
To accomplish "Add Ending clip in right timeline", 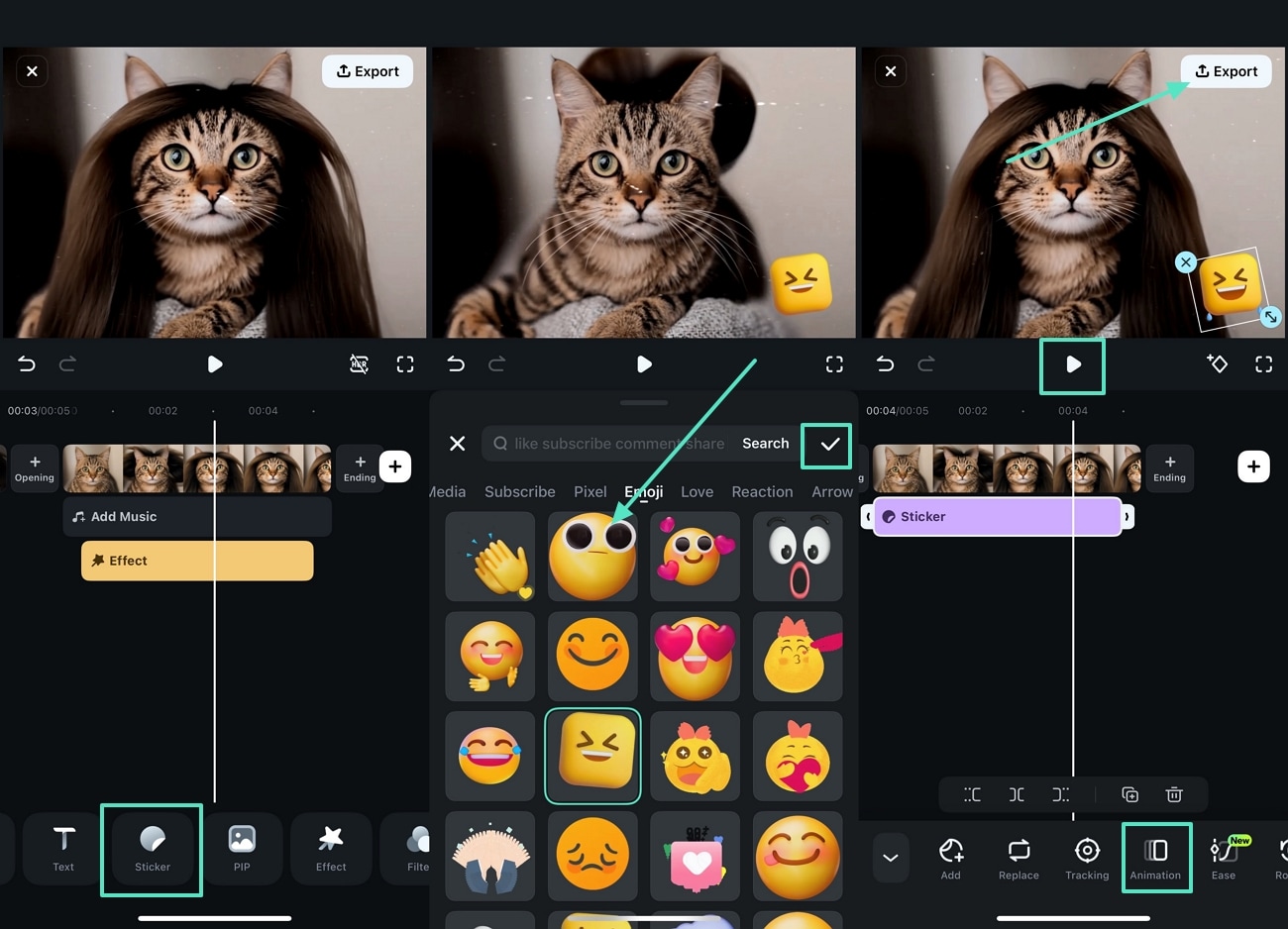I will point(1169,468).
